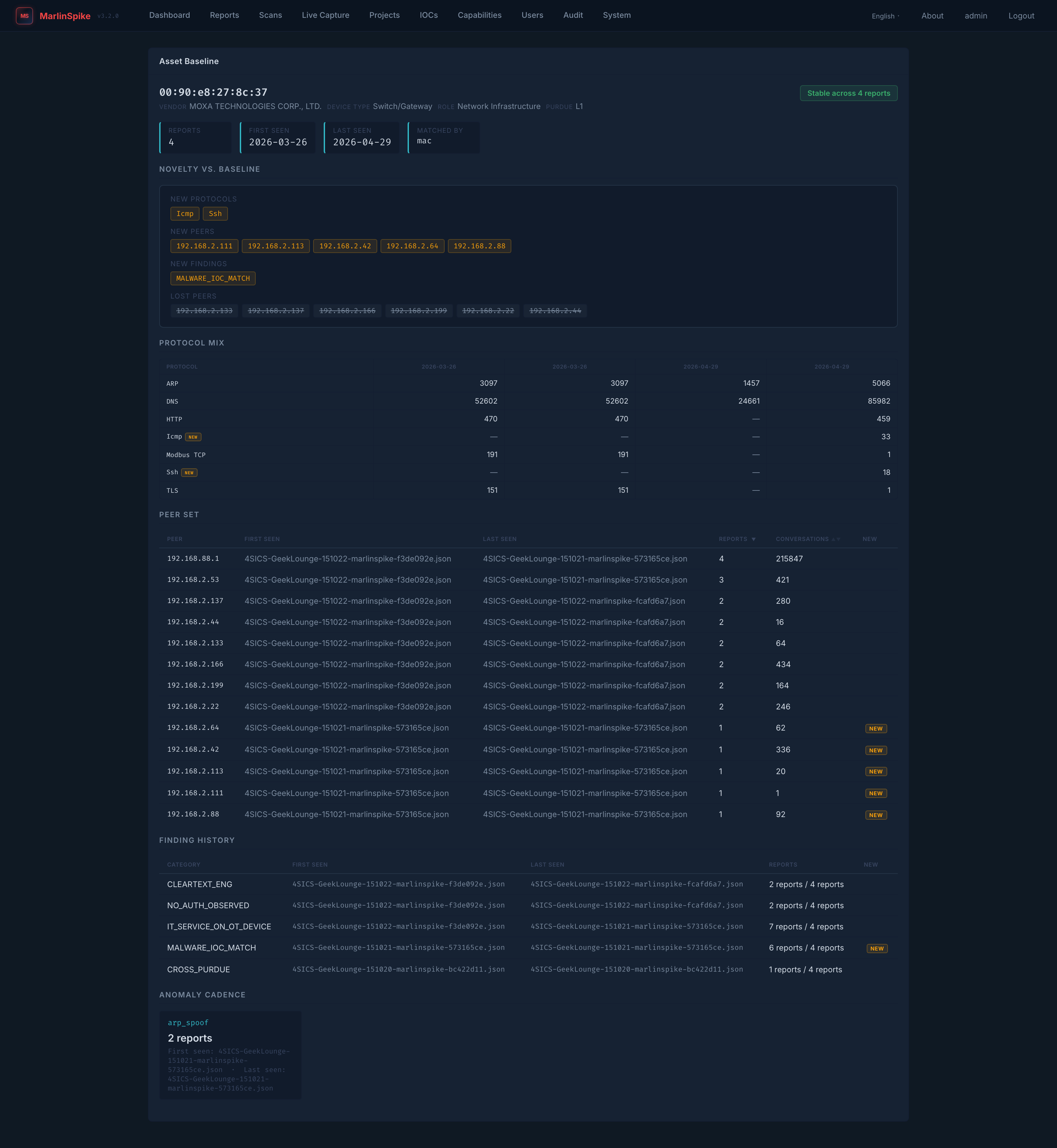Open the Reports navigation item

pyautogui.click(x=224, y=16)
